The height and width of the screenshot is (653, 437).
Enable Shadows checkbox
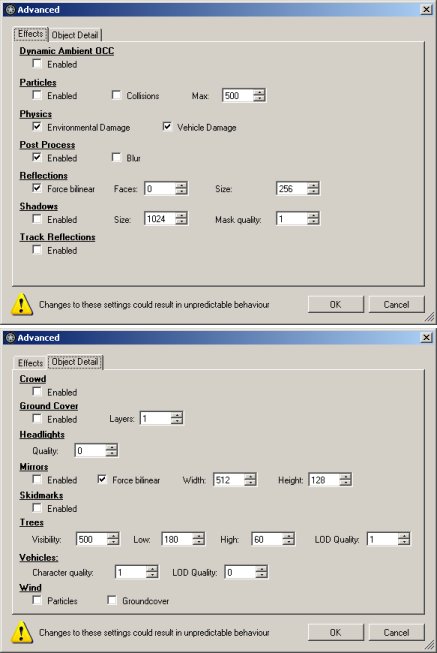click(37, 219)
